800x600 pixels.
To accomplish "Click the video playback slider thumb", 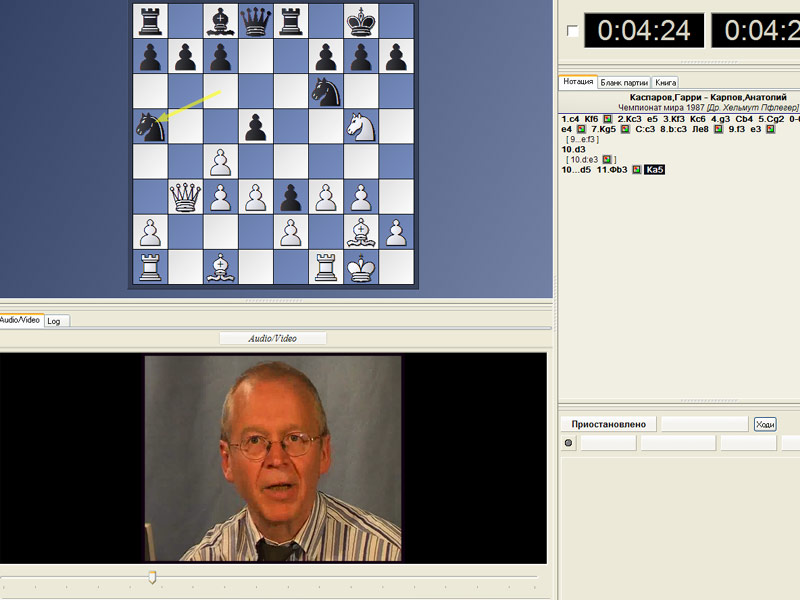I will (152, 577).
